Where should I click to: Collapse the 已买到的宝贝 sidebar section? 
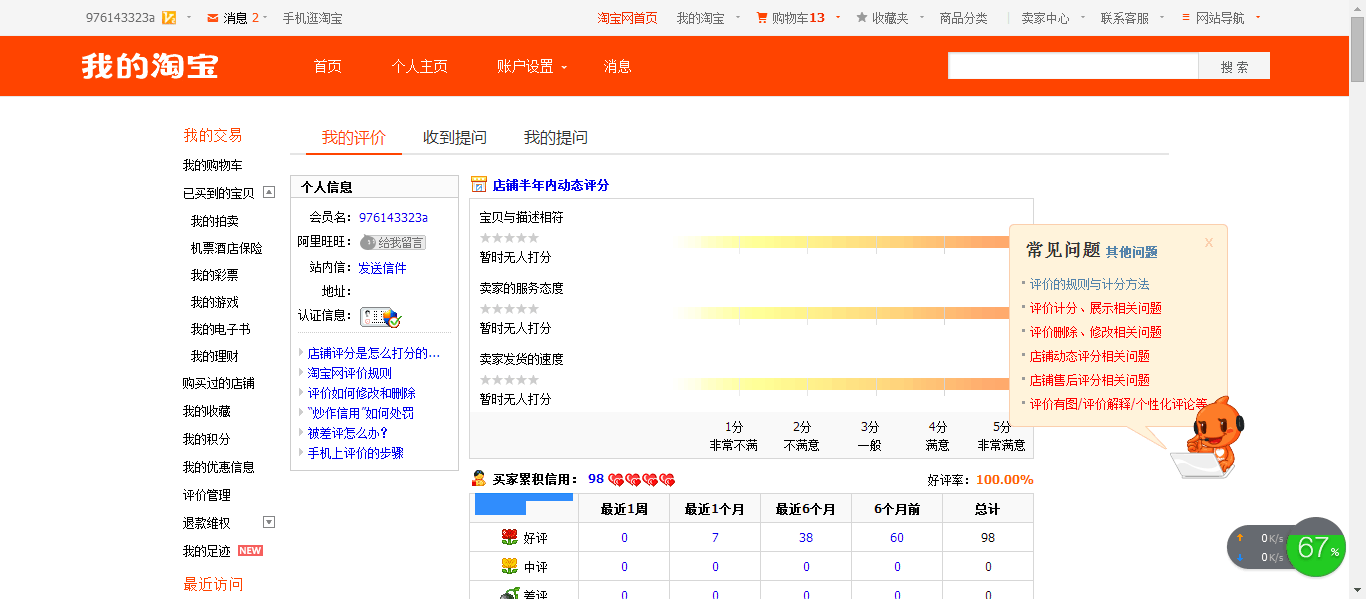click(269, 192)
